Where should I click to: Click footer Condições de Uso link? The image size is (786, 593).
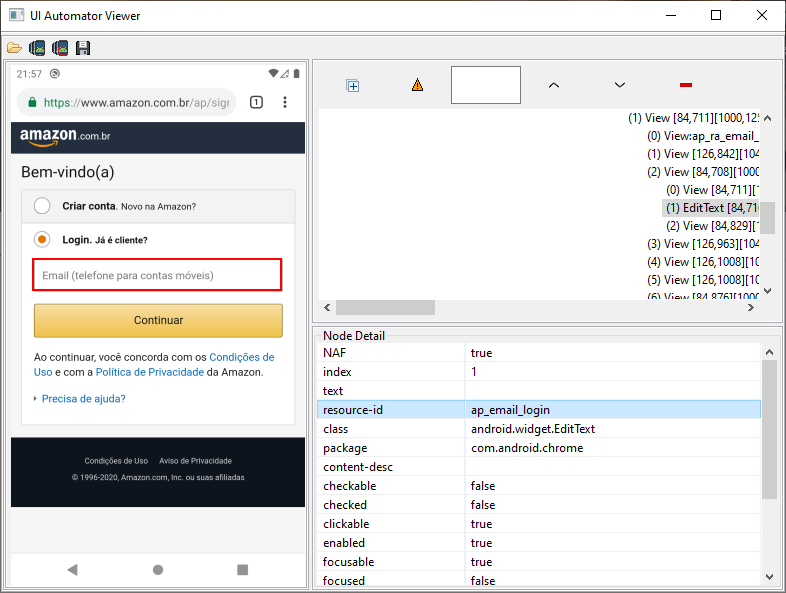(116, 461)
